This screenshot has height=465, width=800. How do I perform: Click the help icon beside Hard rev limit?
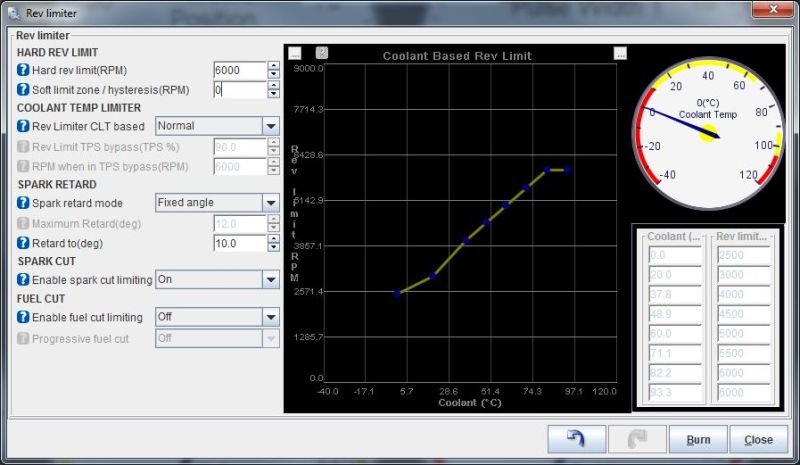point(24,71)
